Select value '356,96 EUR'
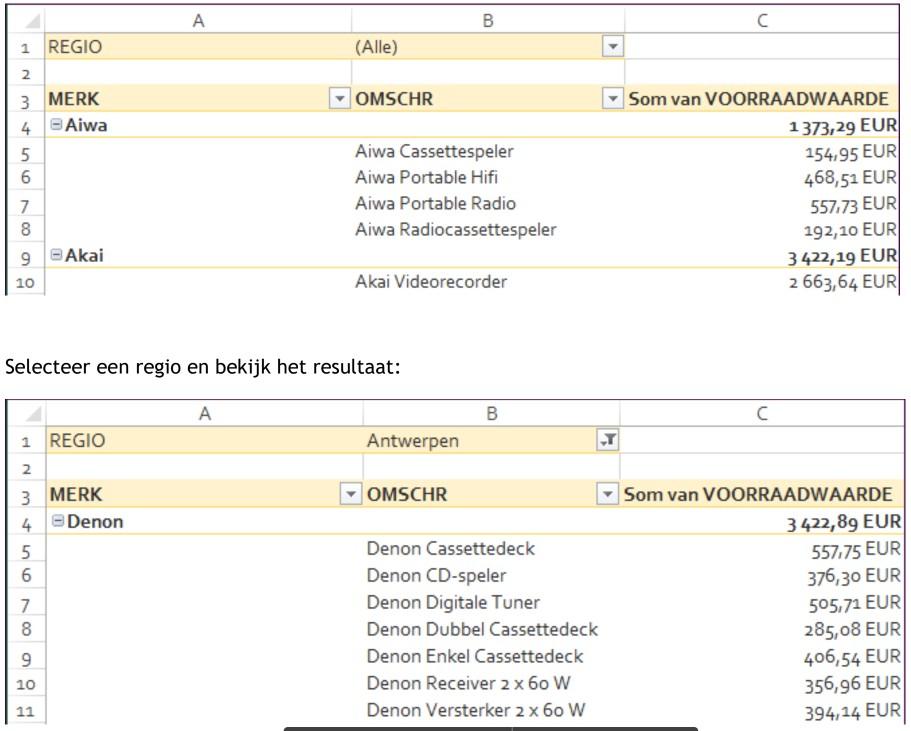This screenshot has height=731, width=911. coord(853,683)
